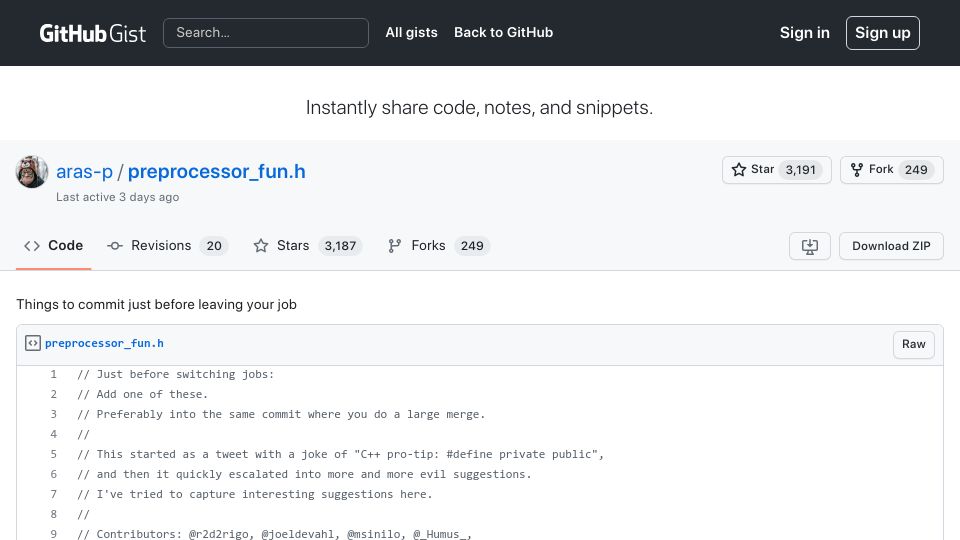960x540 pixels.
Task: Click the file code icon beside preprocessor_fun.h
Action: point(33,343)
